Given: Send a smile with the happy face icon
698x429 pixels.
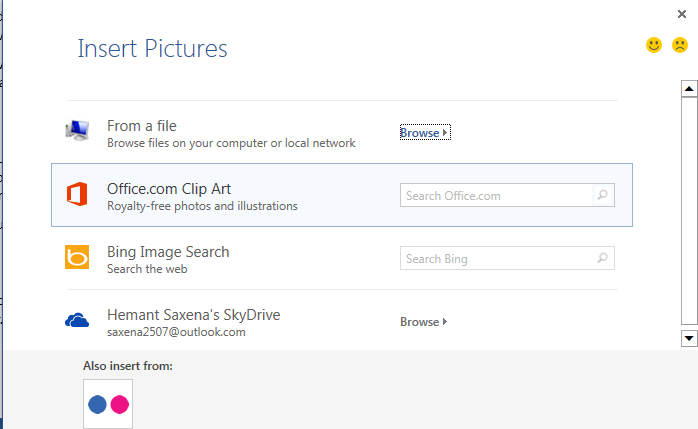Looking at the screenshot, I should click(654, 45).
